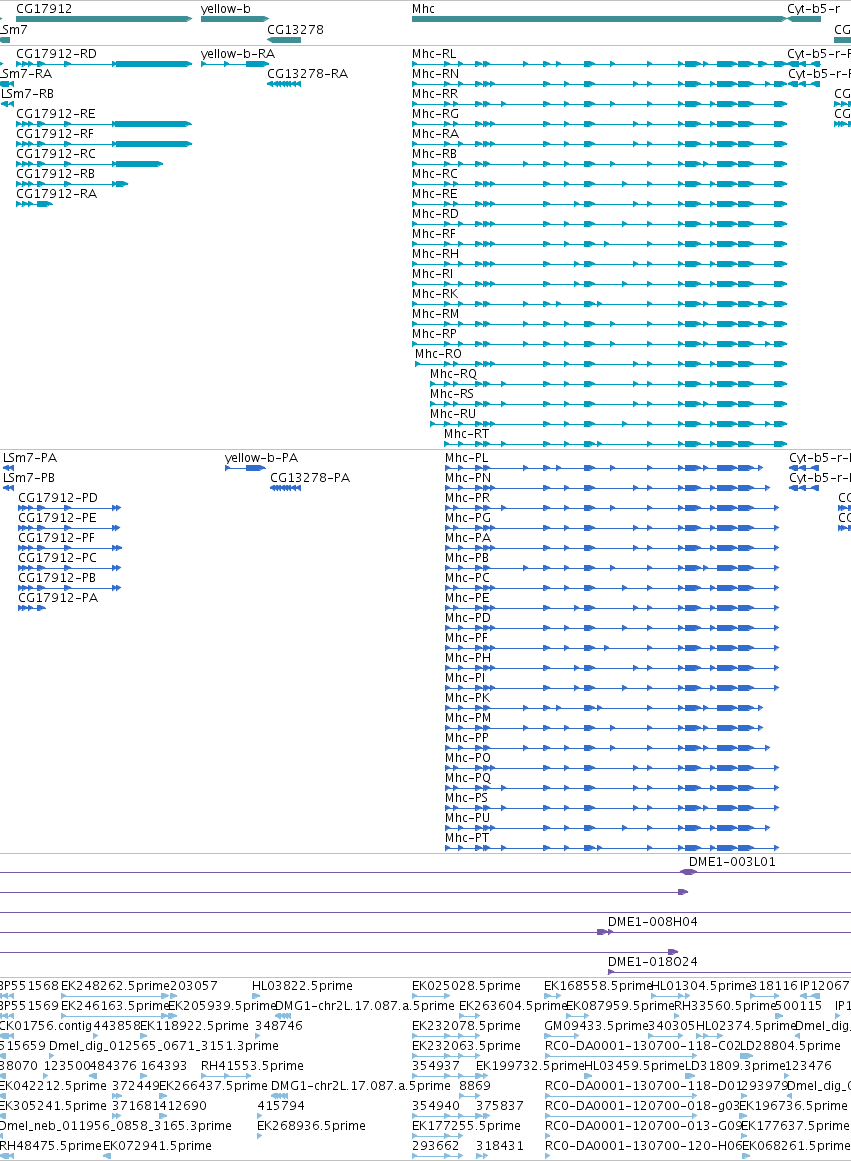This screenshot has width=851, height=1161.
Task: Click EST RC0-DA0001-130700-118-D01
Action: point(643,1086)
